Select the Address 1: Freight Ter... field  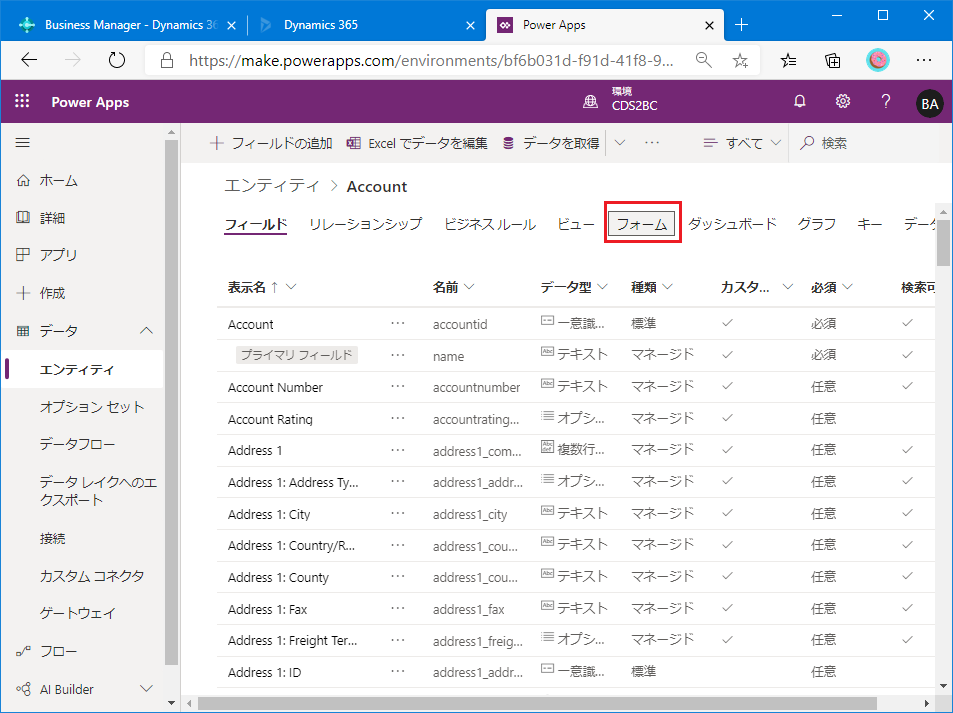point(292,641)
